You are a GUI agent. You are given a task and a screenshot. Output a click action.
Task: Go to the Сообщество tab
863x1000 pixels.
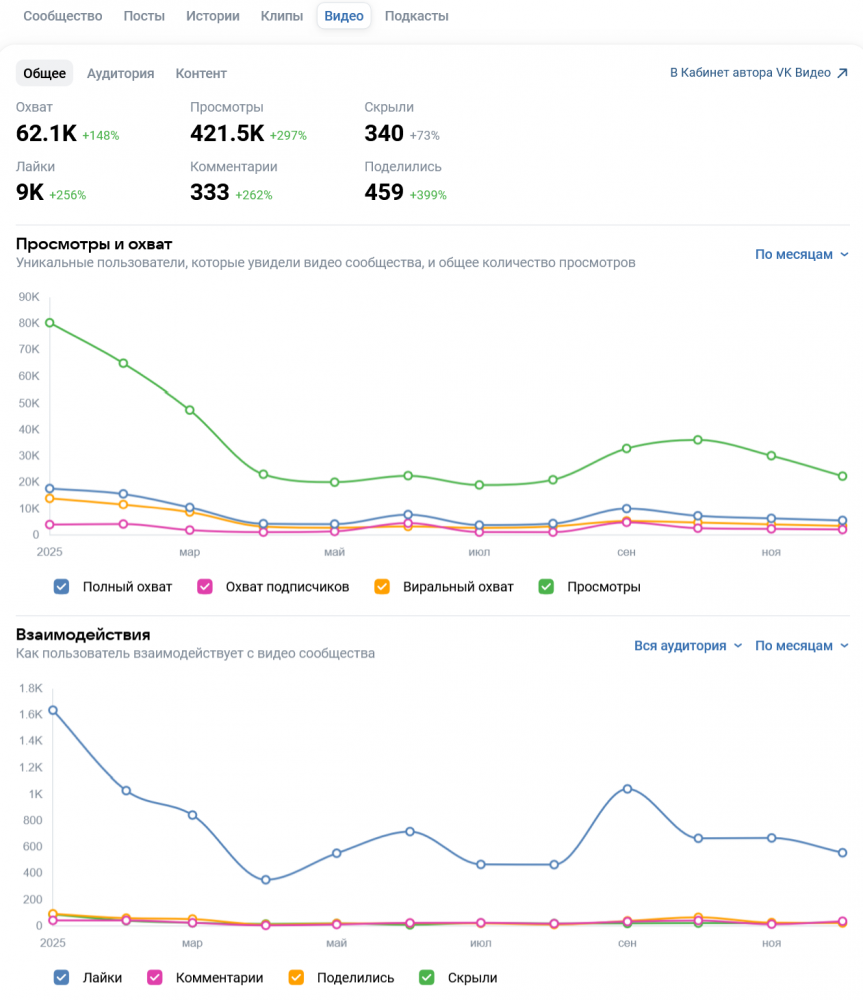(x=63, y=16)
